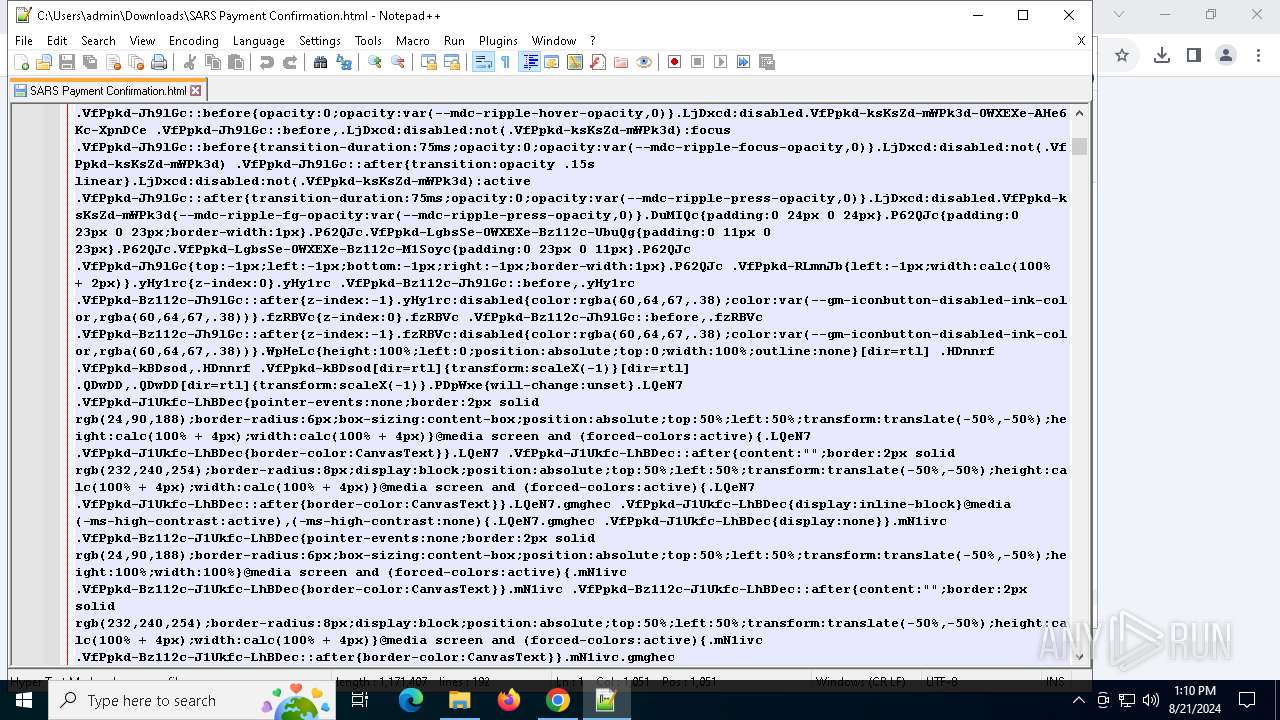Zoom in with the magnifier plus icon
The height and width of the screenshot is (720, 1280).
click(375, 62)
